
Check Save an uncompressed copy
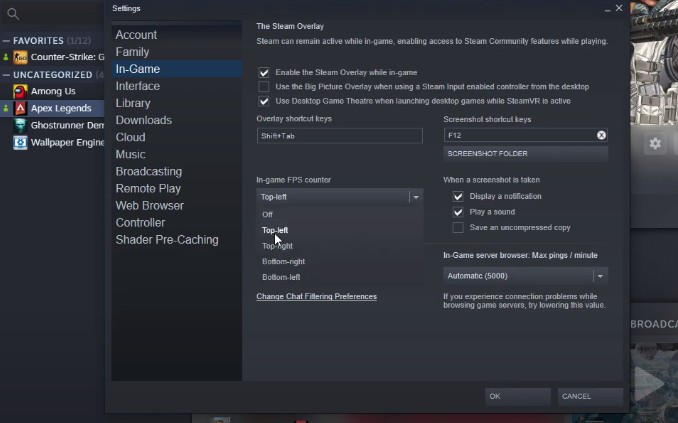[458, 228]
